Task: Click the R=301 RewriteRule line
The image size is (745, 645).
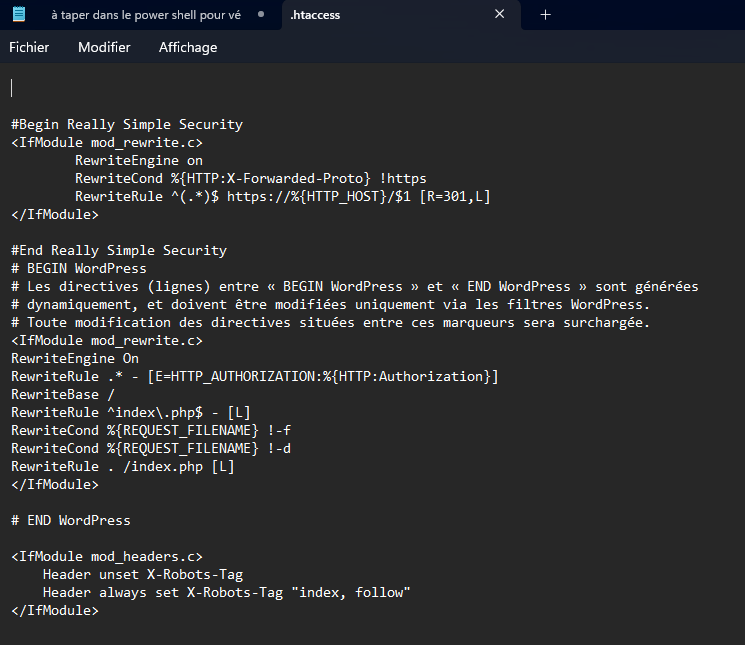Action: point(282,196)
